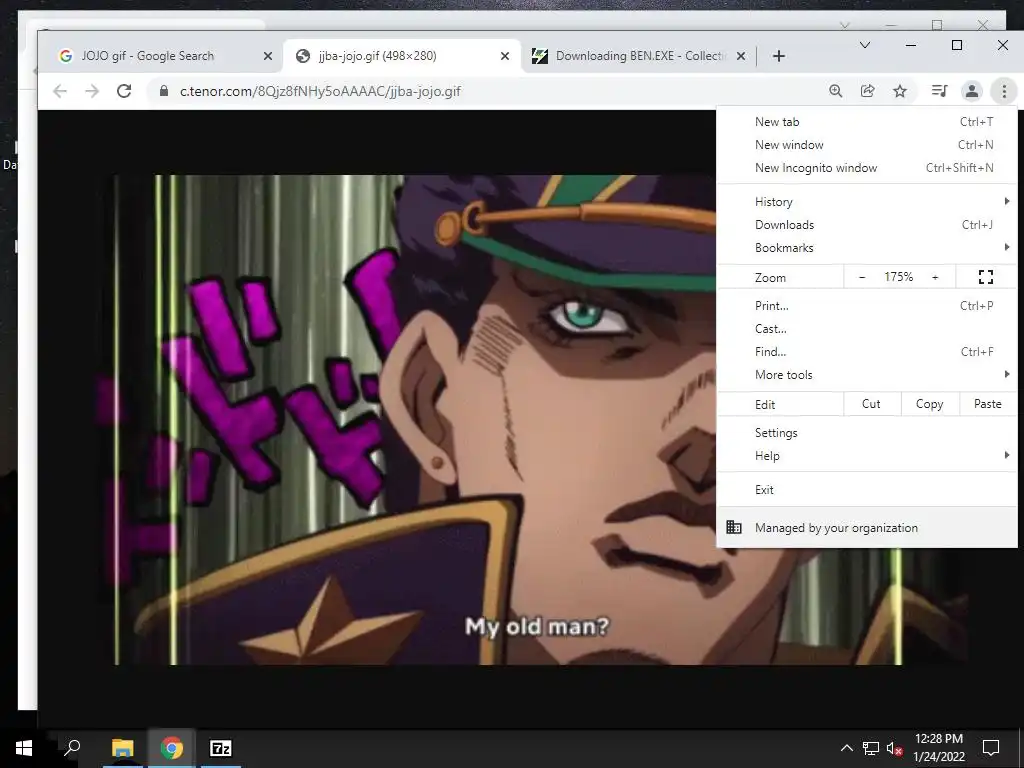The height and width of the screenshot is (768, 1024).
Task: Open File Explorer from the taskbar
Action: pos(123,748)
